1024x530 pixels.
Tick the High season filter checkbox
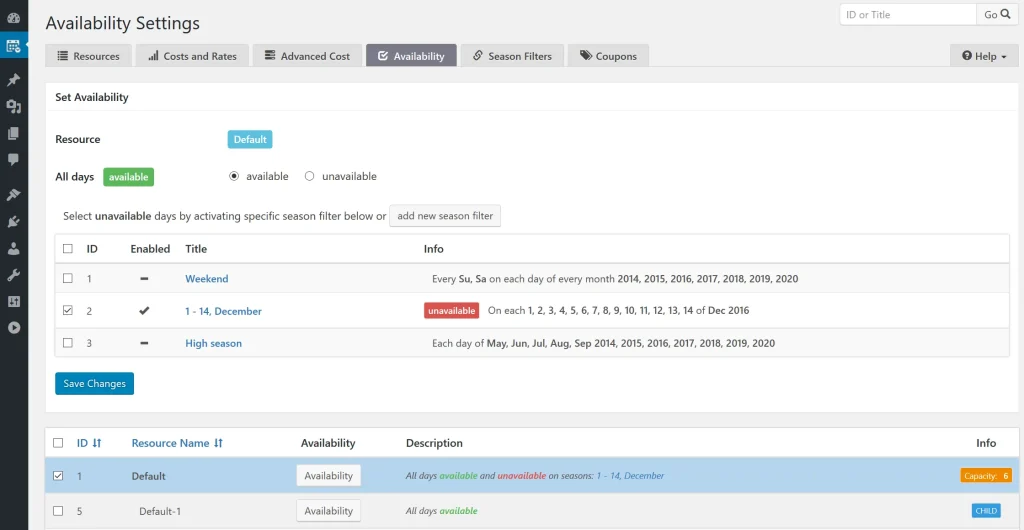[x=68, y=343]
